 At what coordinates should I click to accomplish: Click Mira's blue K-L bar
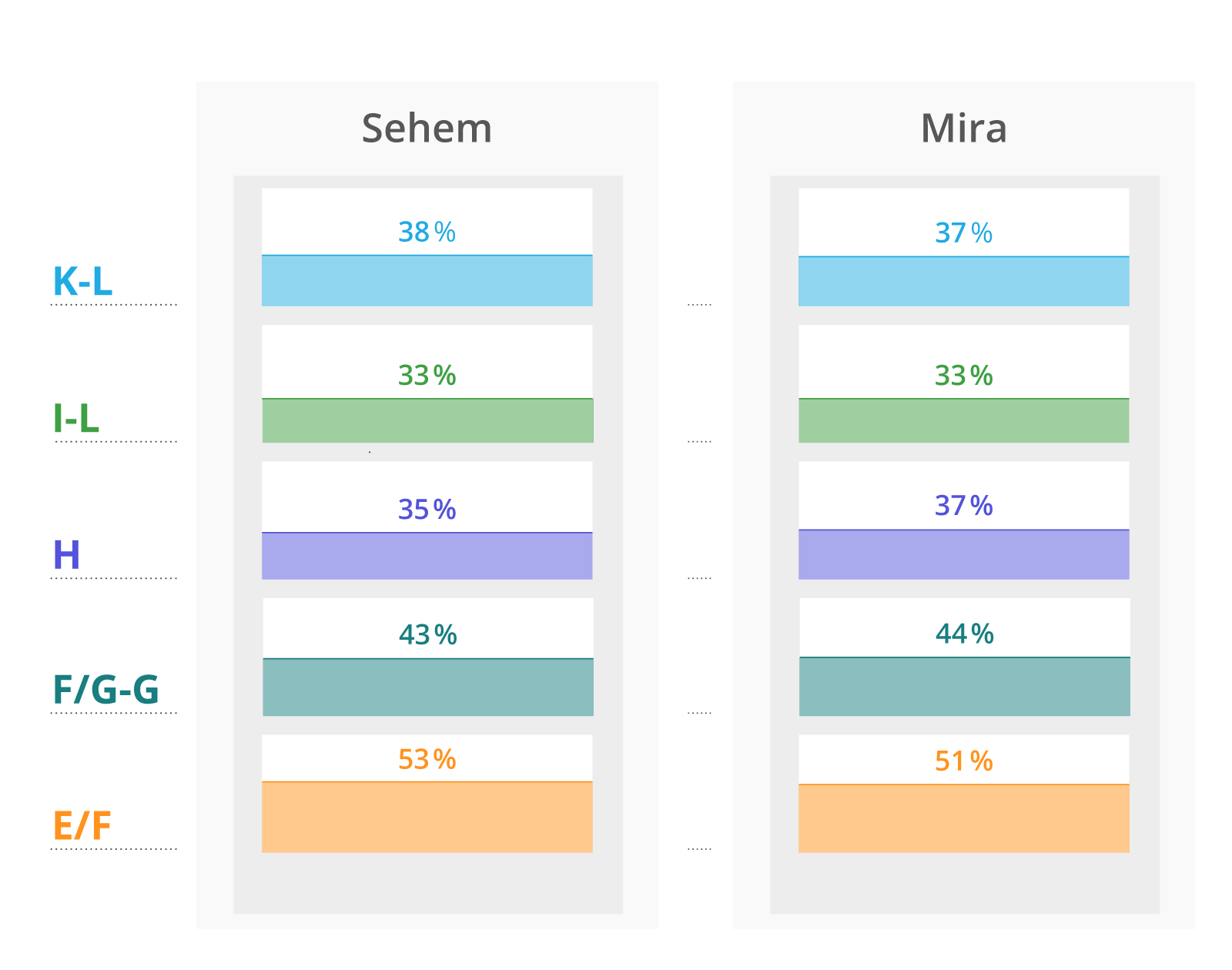(x=963, y=282)
